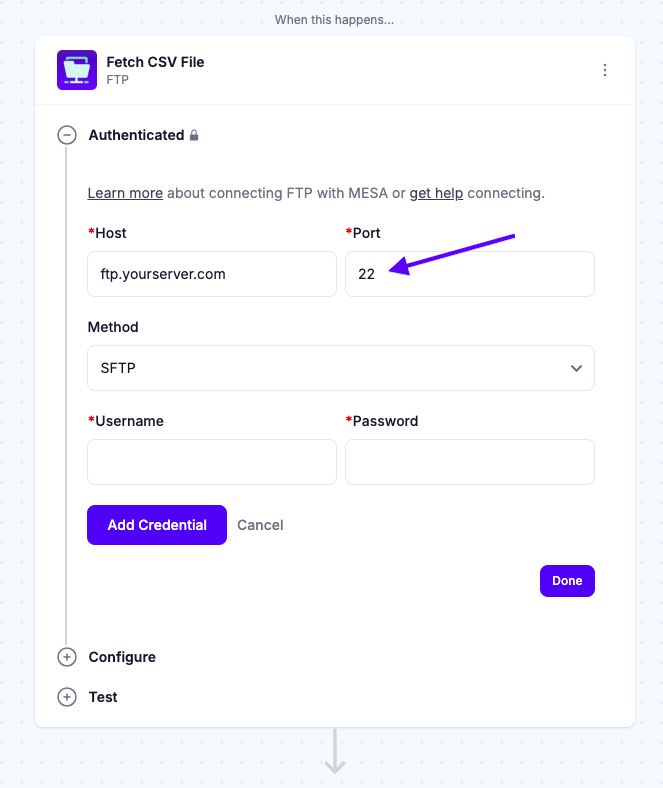This screenshot has height=788, width=663.
Task: Click the FTP folder app icon
Action: 77,70
